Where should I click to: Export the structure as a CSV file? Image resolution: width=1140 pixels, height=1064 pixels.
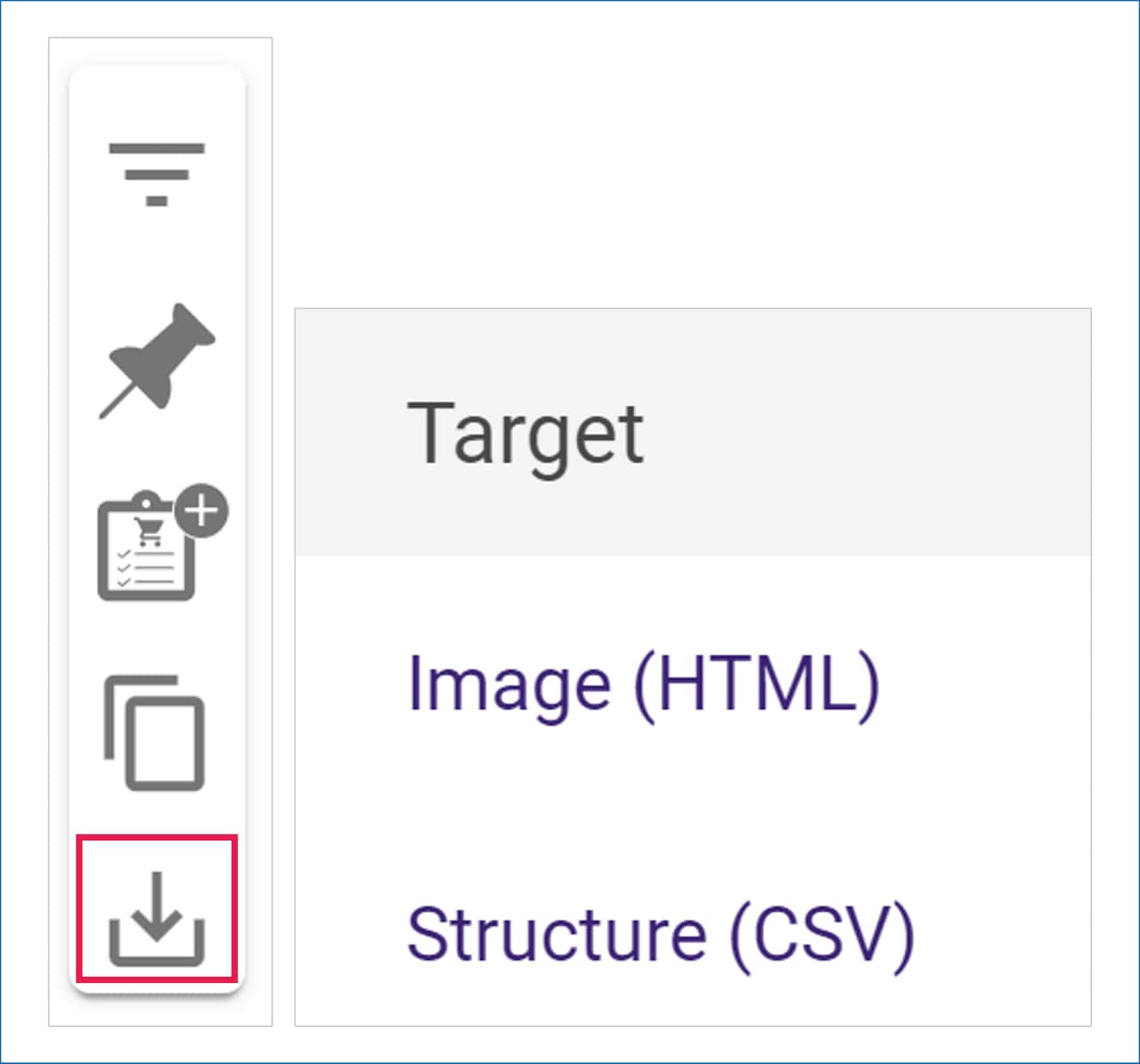(x=660, y=933)
